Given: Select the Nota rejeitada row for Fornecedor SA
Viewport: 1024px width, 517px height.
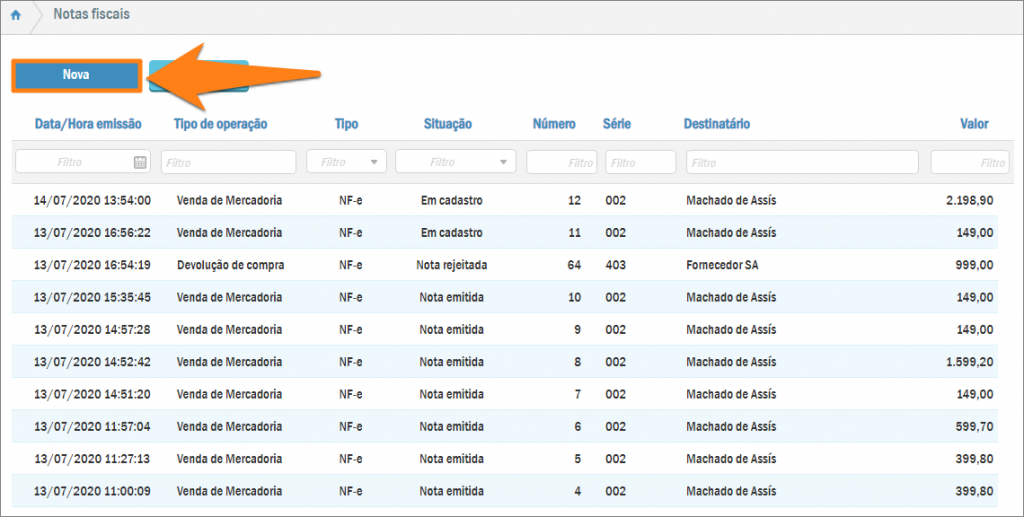Looking at the screenshot, I should pyautogui.click(x=449, y=265).
